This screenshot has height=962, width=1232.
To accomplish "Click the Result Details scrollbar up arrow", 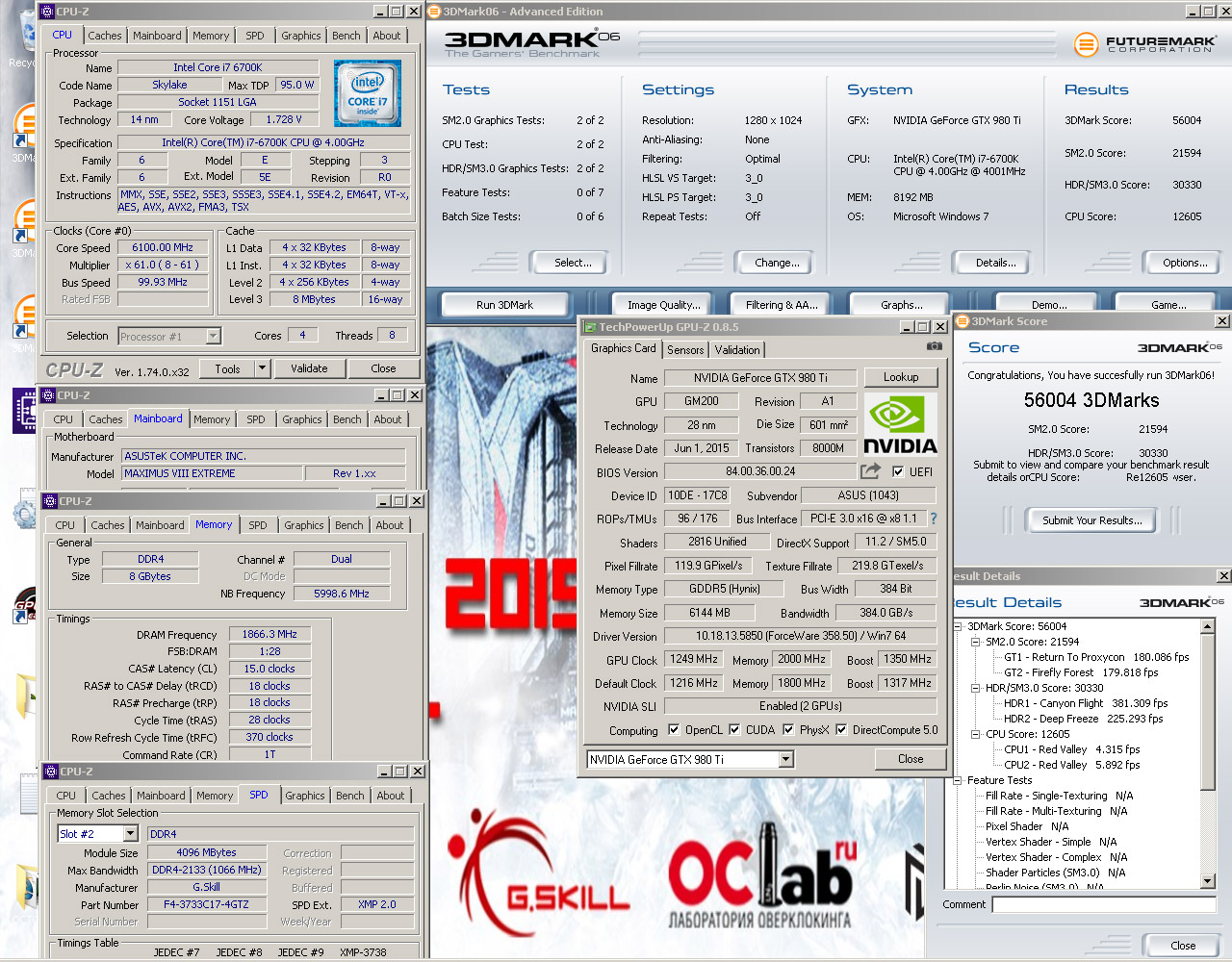I will point(1208,626).
